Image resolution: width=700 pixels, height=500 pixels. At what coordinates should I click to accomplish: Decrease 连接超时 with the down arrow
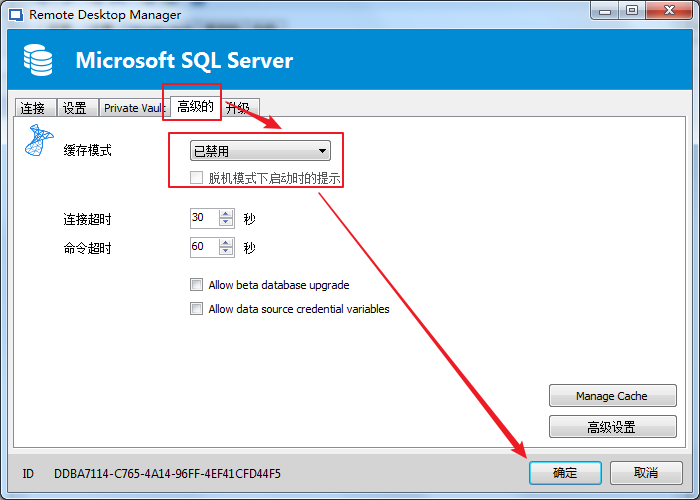[x=226, y=223]
